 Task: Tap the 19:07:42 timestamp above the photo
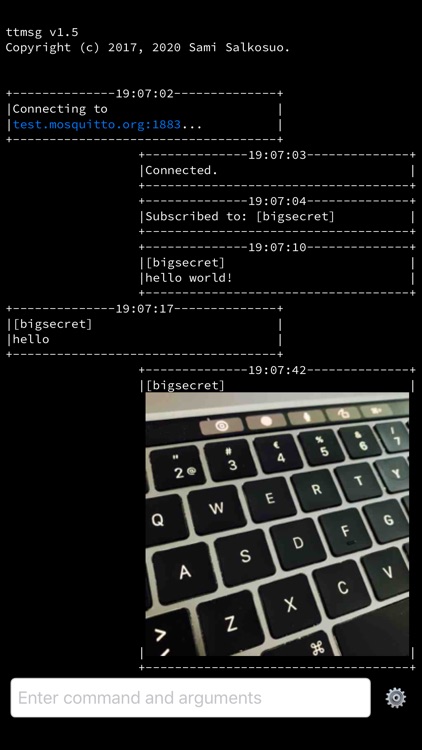(277, 370)
